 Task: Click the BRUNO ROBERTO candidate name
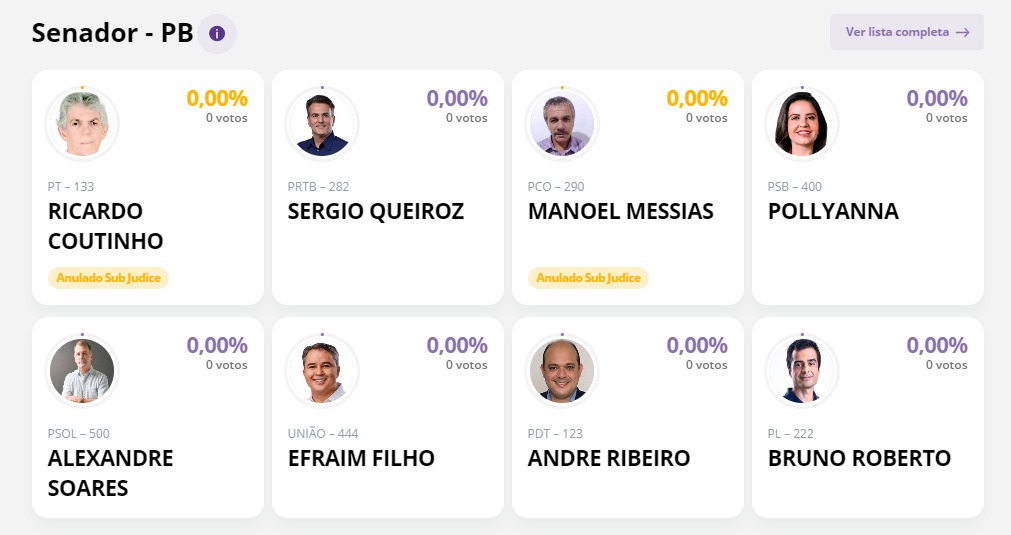coord(859,459)
